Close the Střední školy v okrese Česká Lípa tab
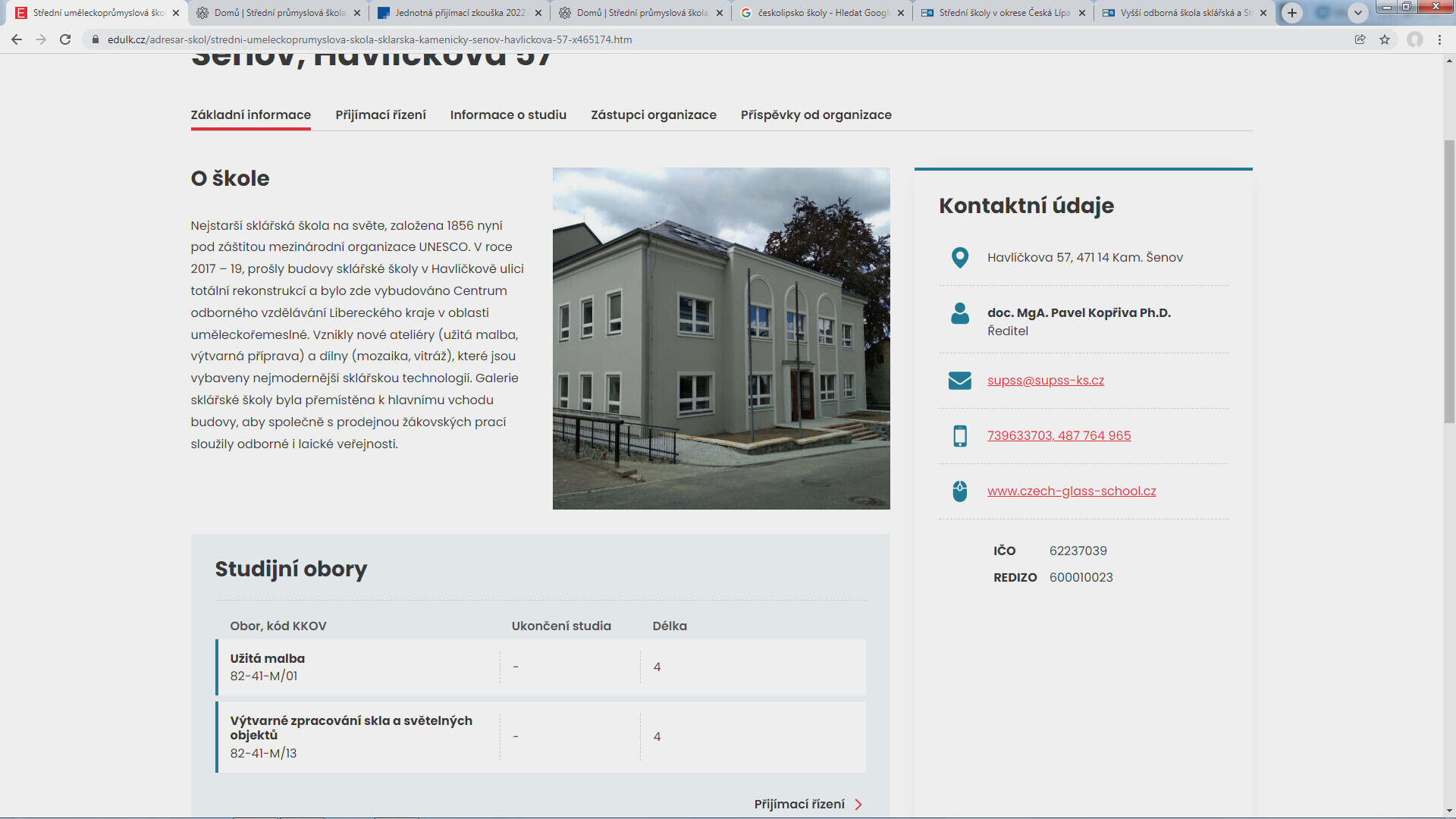The width and height of the screenshot is (1456, 819). click(x=1082, y=13)
